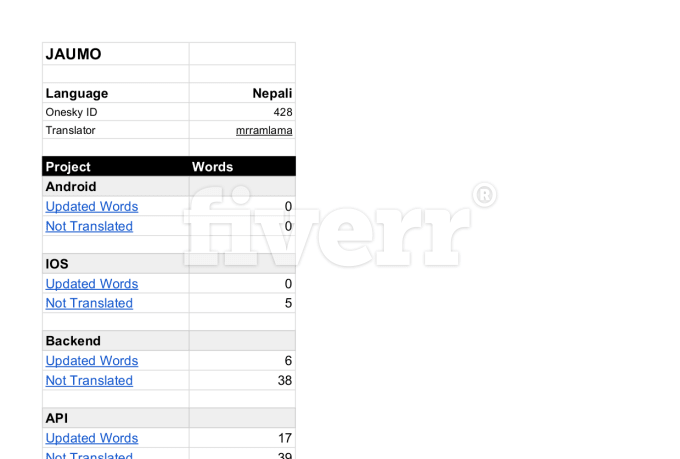The image size is (680, 459).
Task: Open the Android Not Translated link
Action: click(89, 226)
